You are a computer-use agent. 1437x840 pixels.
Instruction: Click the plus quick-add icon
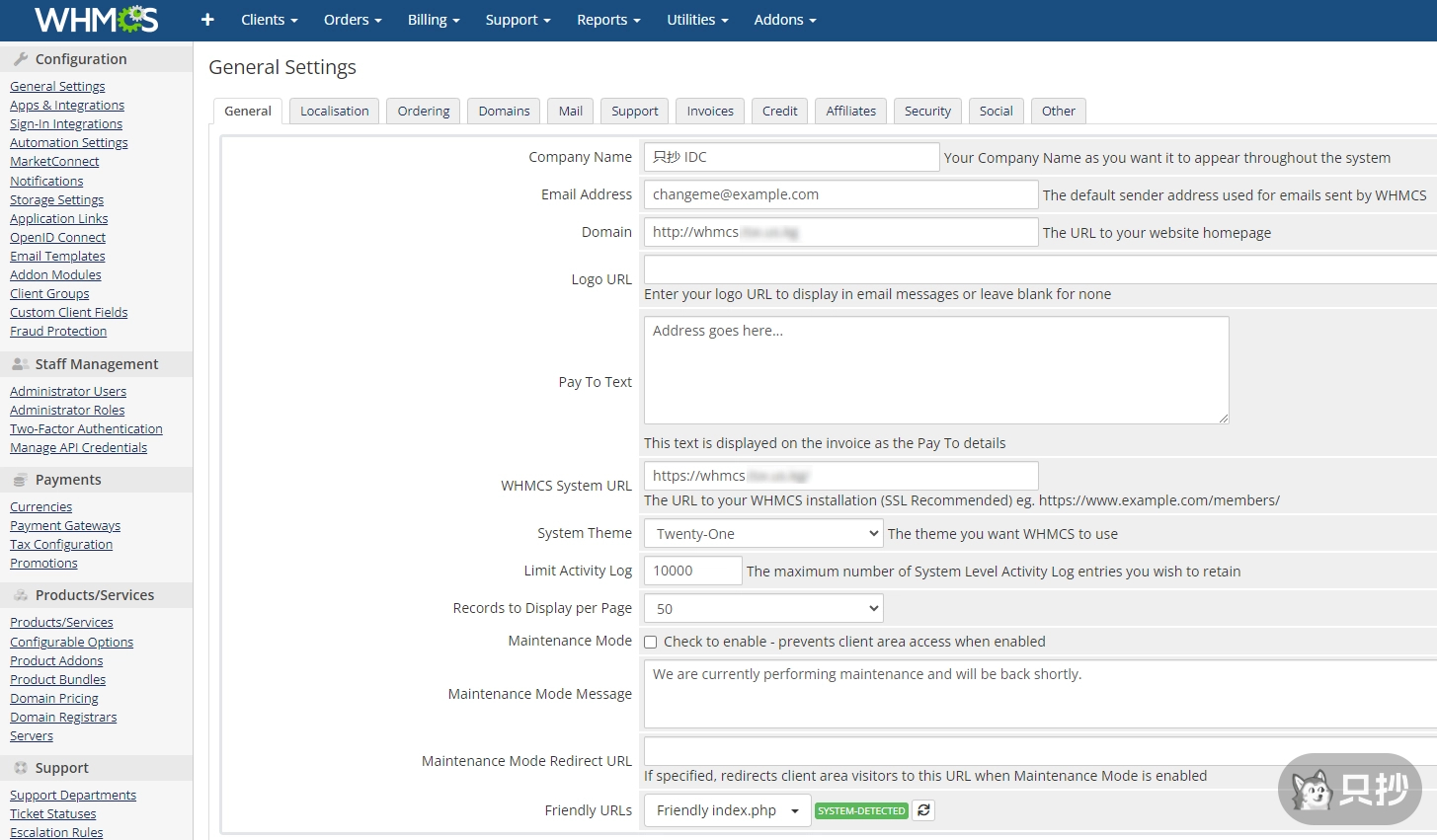tap(207, 20)
